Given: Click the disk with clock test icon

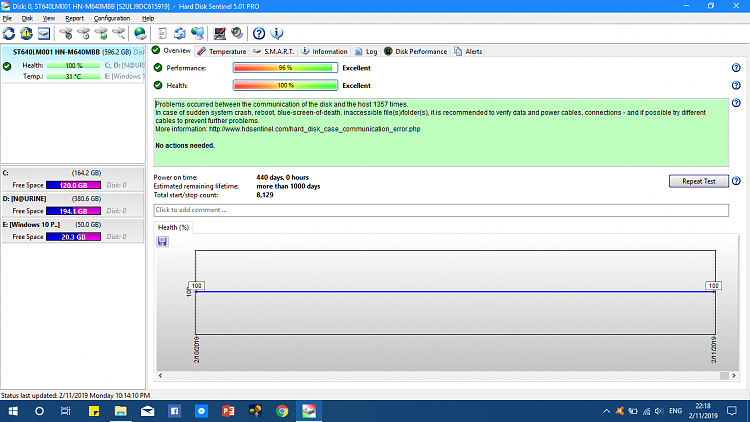Looking at the screenshot, I should point(84,33).
